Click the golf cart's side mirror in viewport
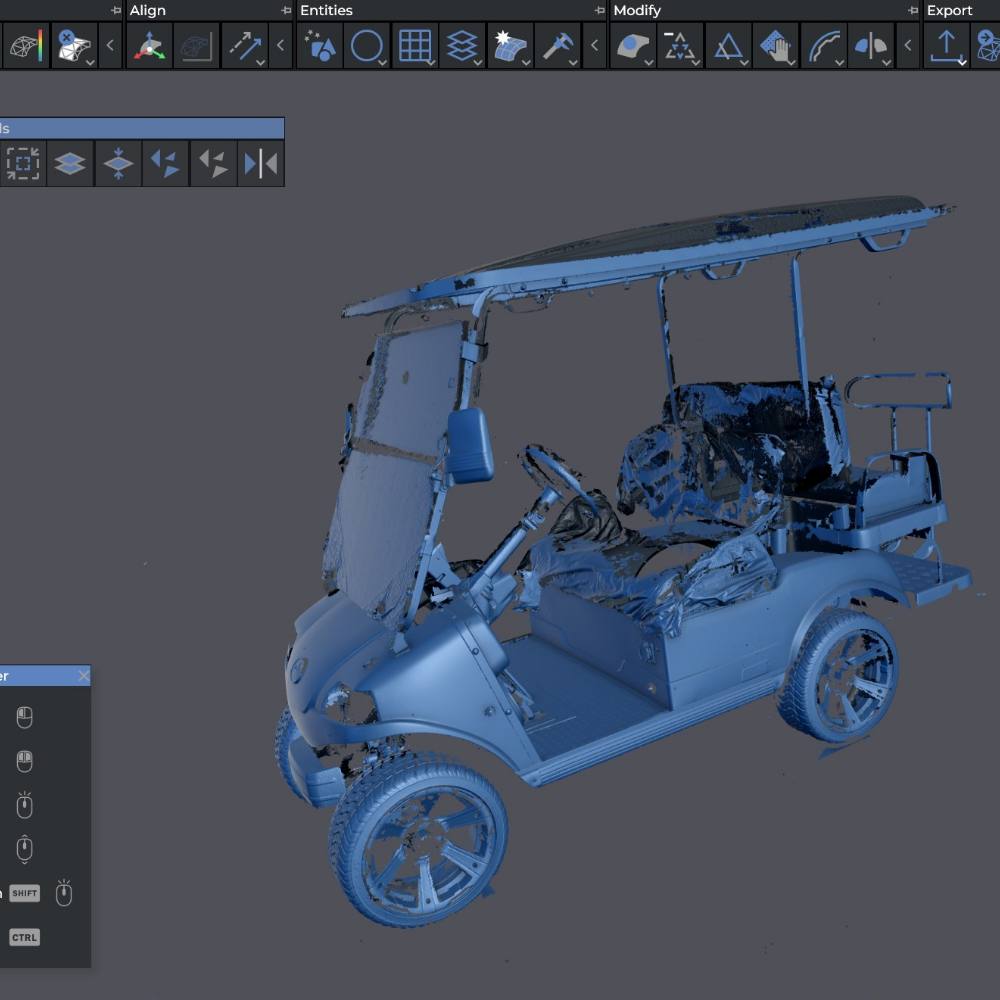This screenshot has height=1000, width=1000. [x=470, y=445]
